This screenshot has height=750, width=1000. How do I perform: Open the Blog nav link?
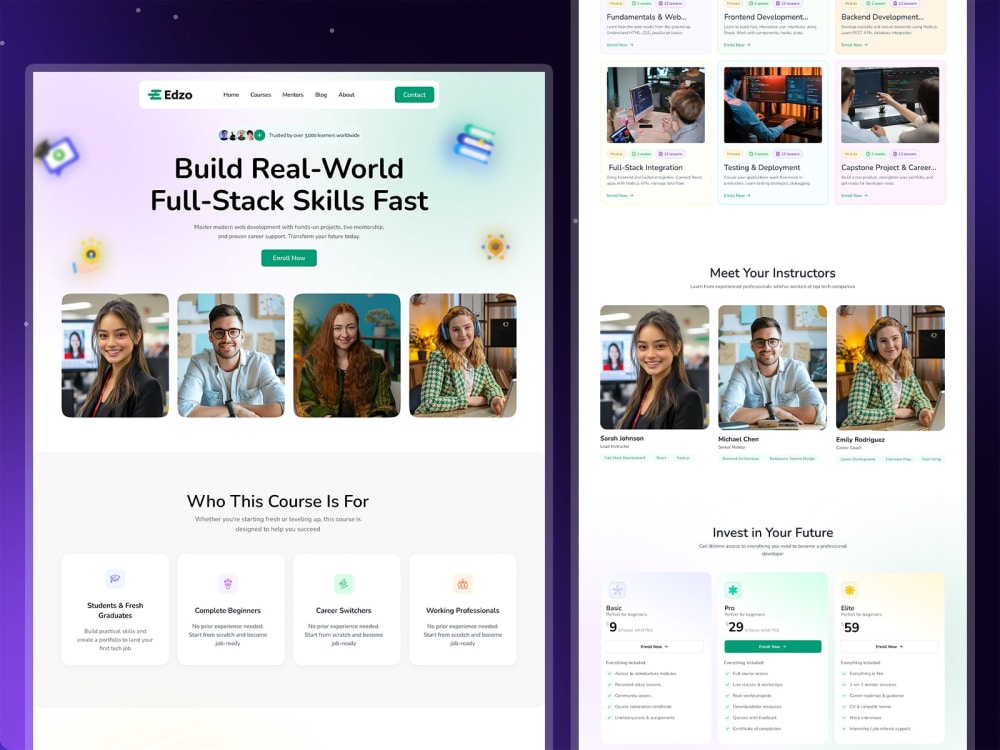(x=321, y=95)
